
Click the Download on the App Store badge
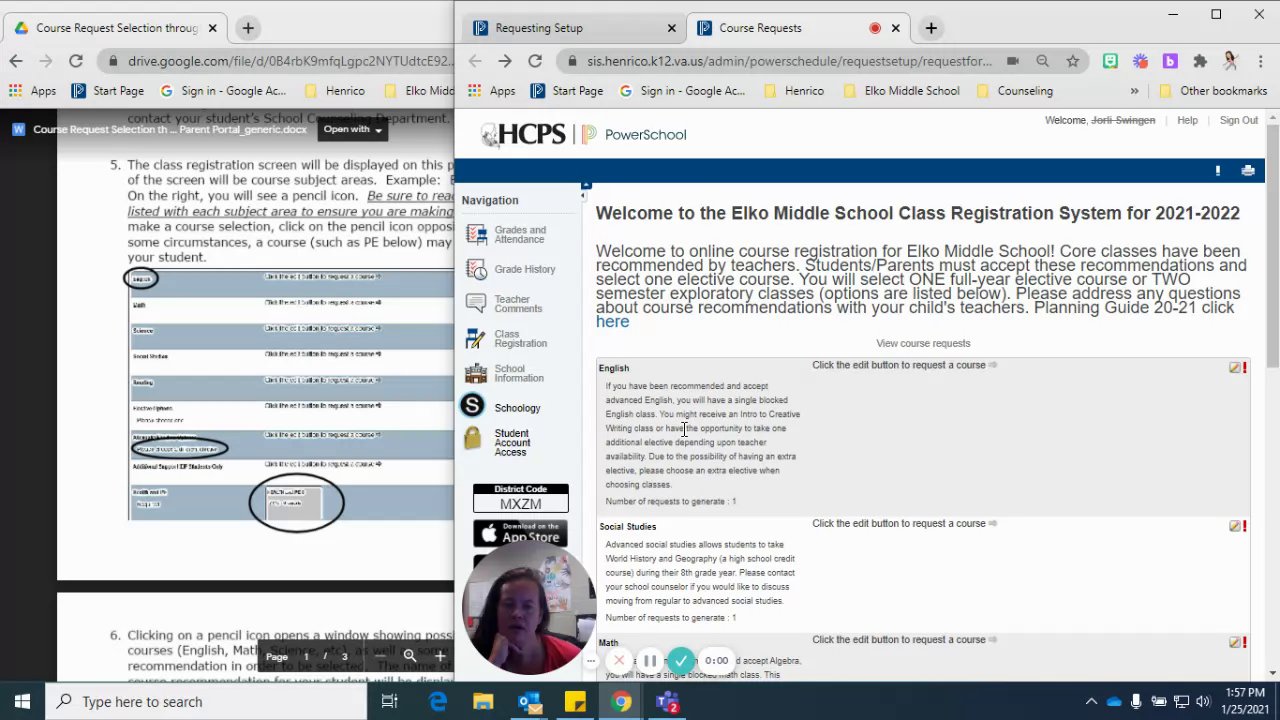coord(520,533)
